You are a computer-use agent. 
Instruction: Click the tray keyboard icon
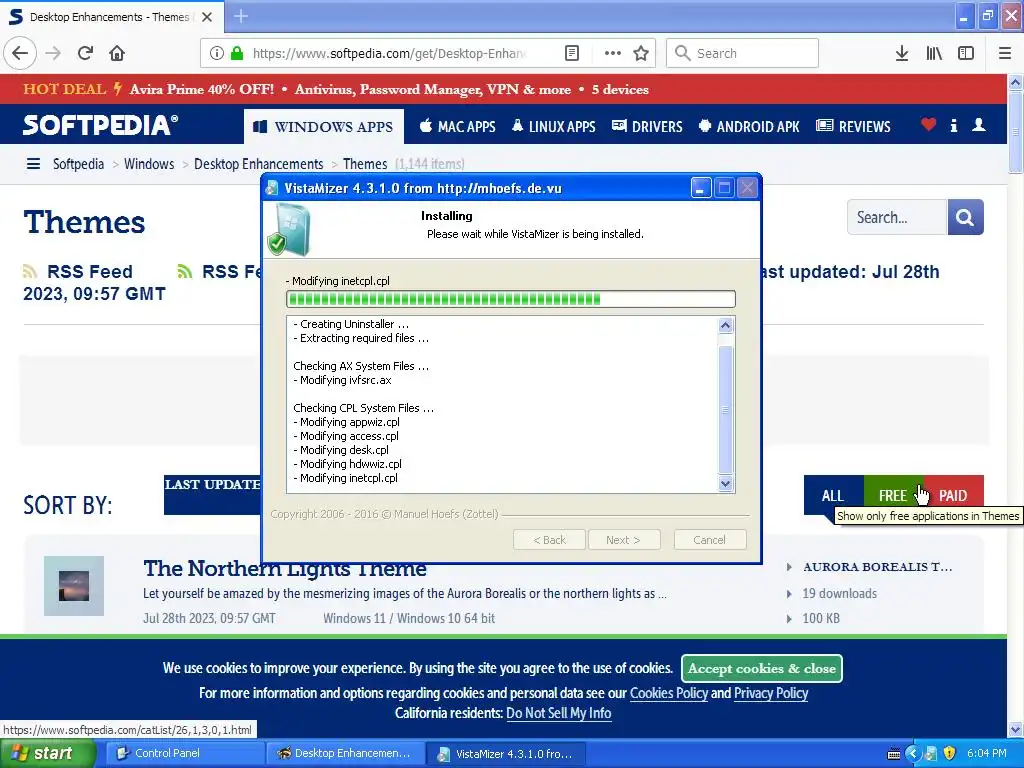tap(894, 754)
